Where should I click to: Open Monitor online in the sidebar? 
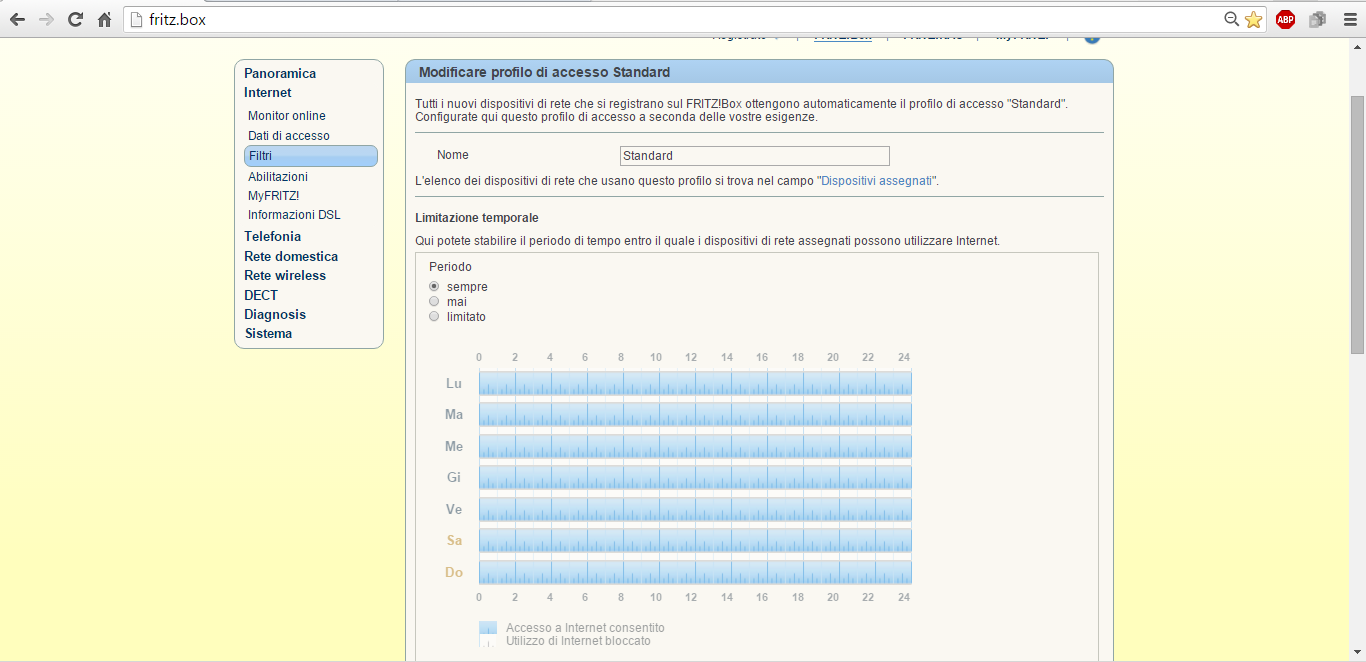click(x=287, y=116)
